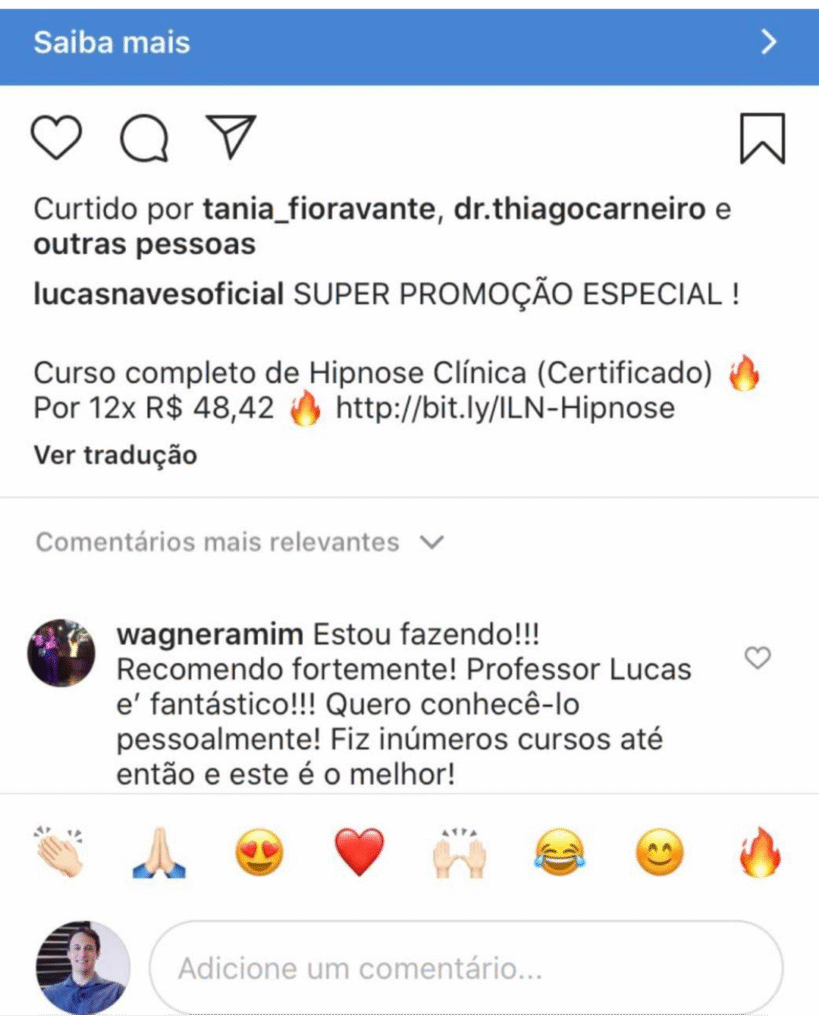Insert raised hands emoji
This screenshot has height=1024, width=819.
click(x=460, y=852)
